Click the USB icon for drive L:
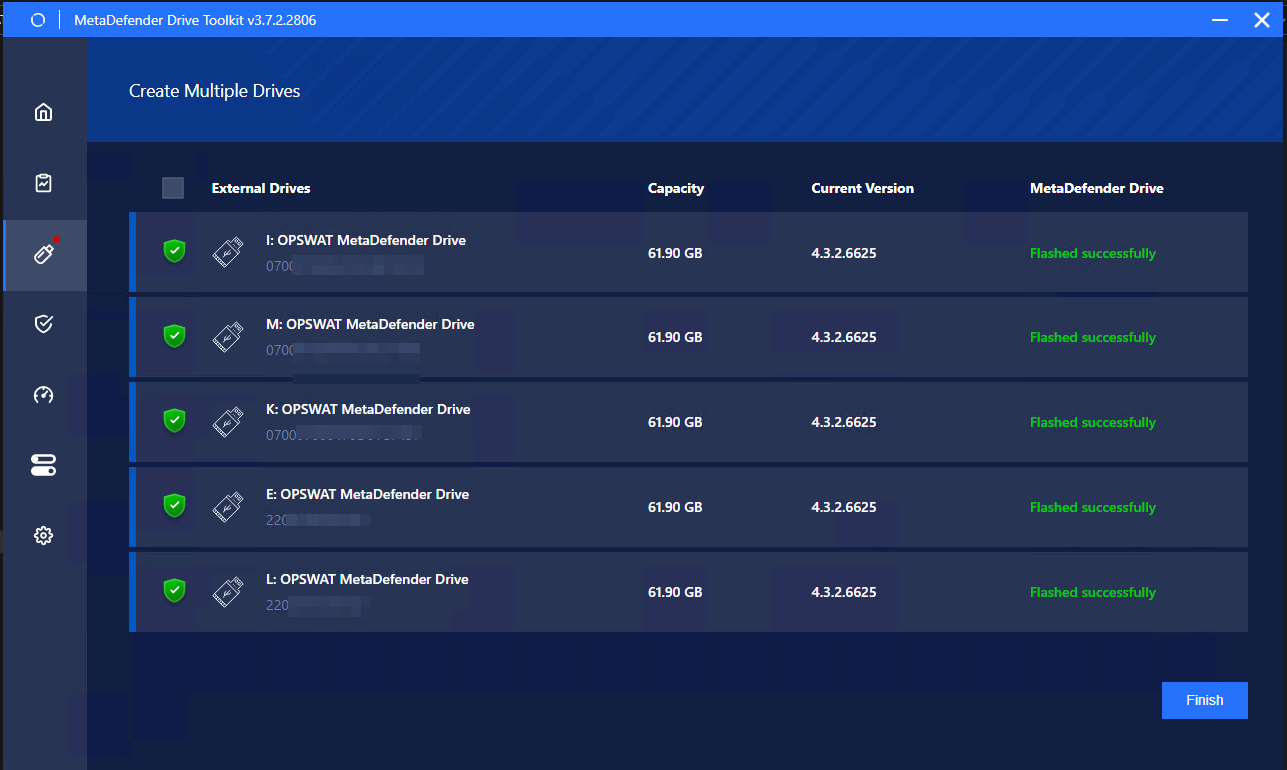 point(228,592)
